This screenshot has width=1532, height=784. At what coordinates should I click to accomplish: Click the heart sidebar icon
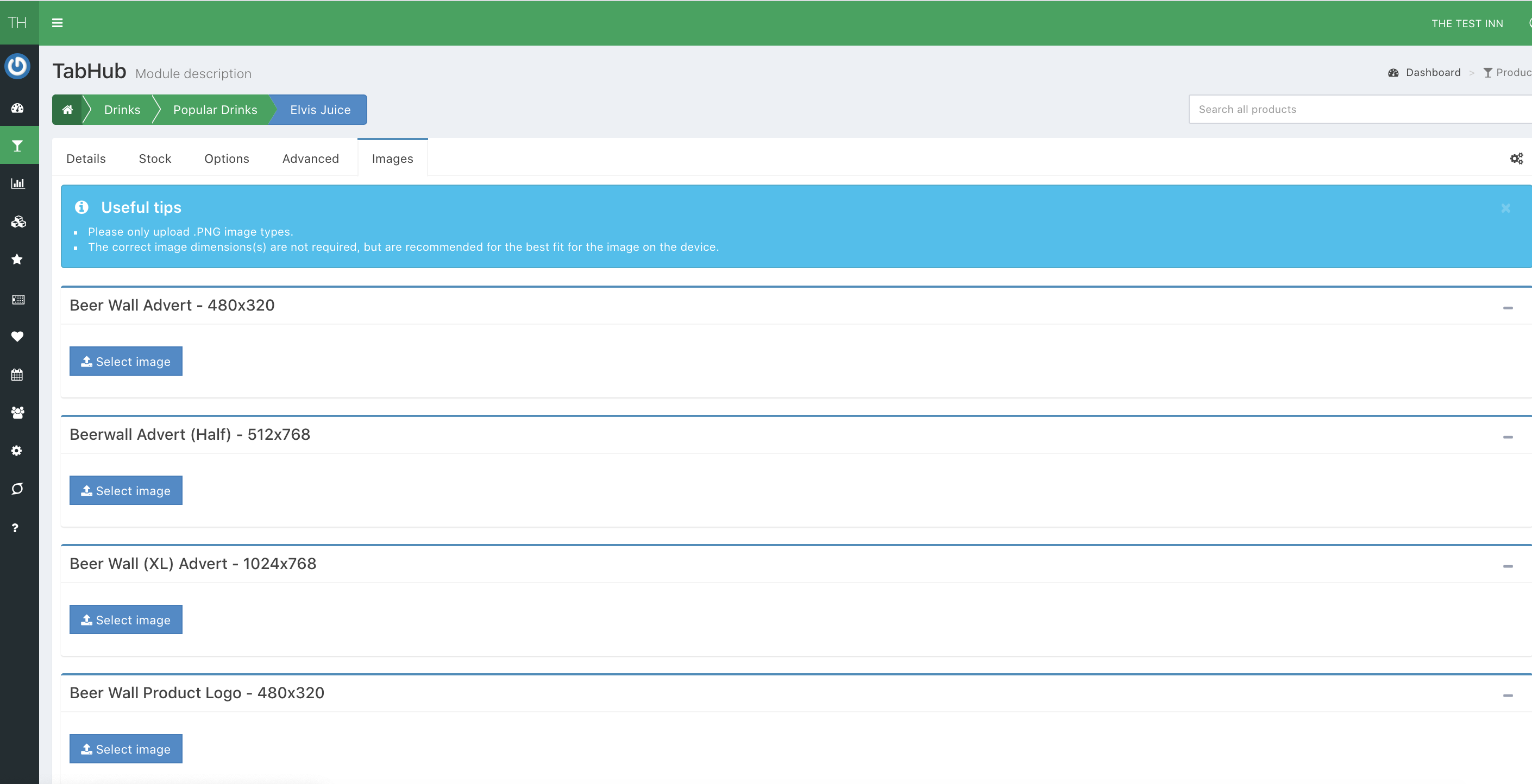(17, 337)
